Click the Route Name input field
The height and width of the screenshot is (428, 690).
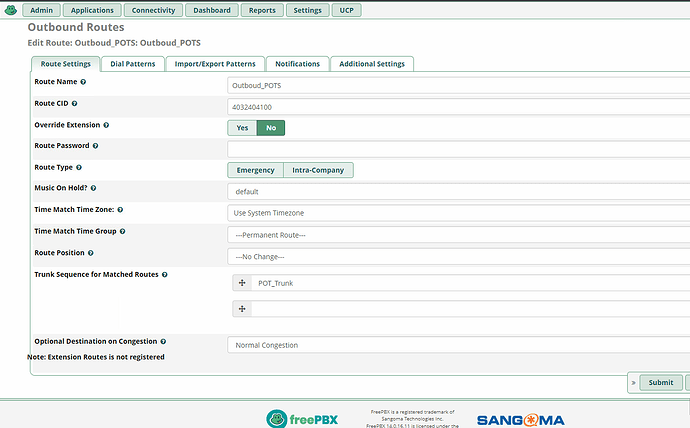(459, 85)
